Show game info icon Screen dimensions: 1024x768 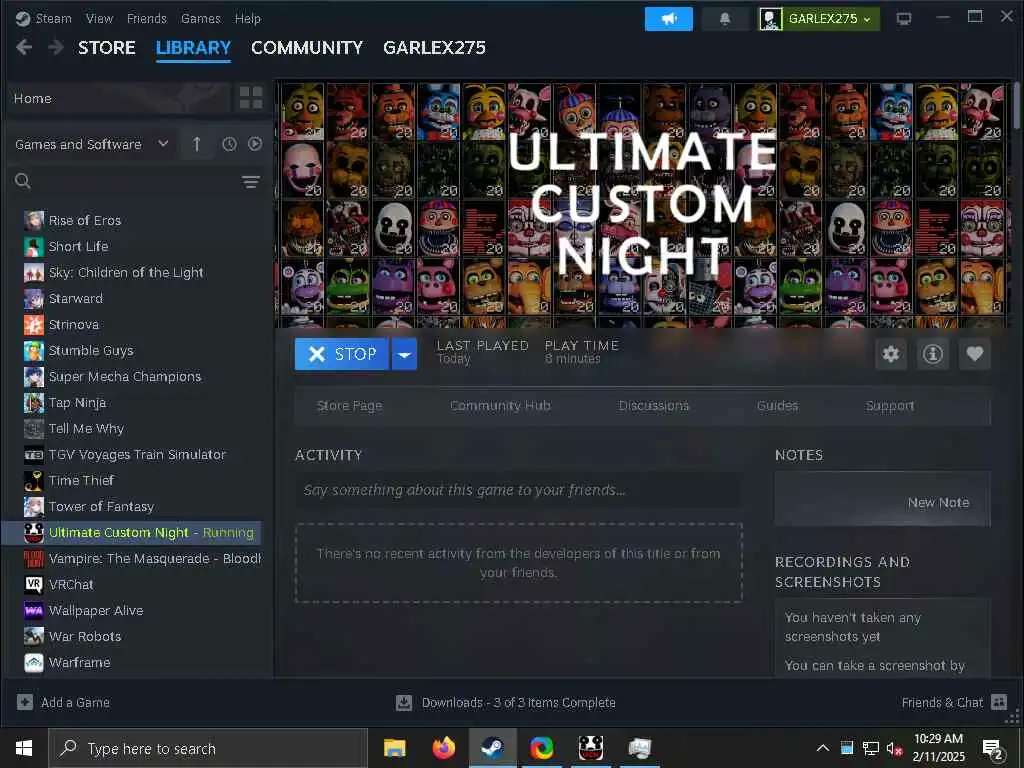click(x=933, y=354)
